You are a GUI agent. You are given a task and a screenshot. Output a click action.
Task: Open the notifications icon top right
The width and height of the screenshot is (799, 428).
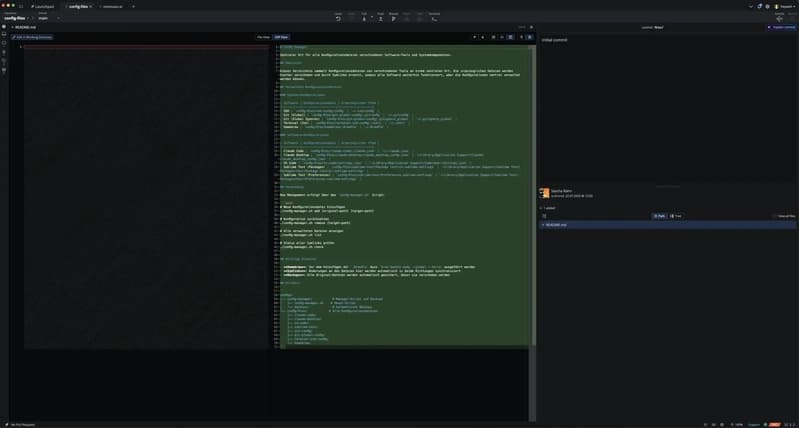click(760, 7)
